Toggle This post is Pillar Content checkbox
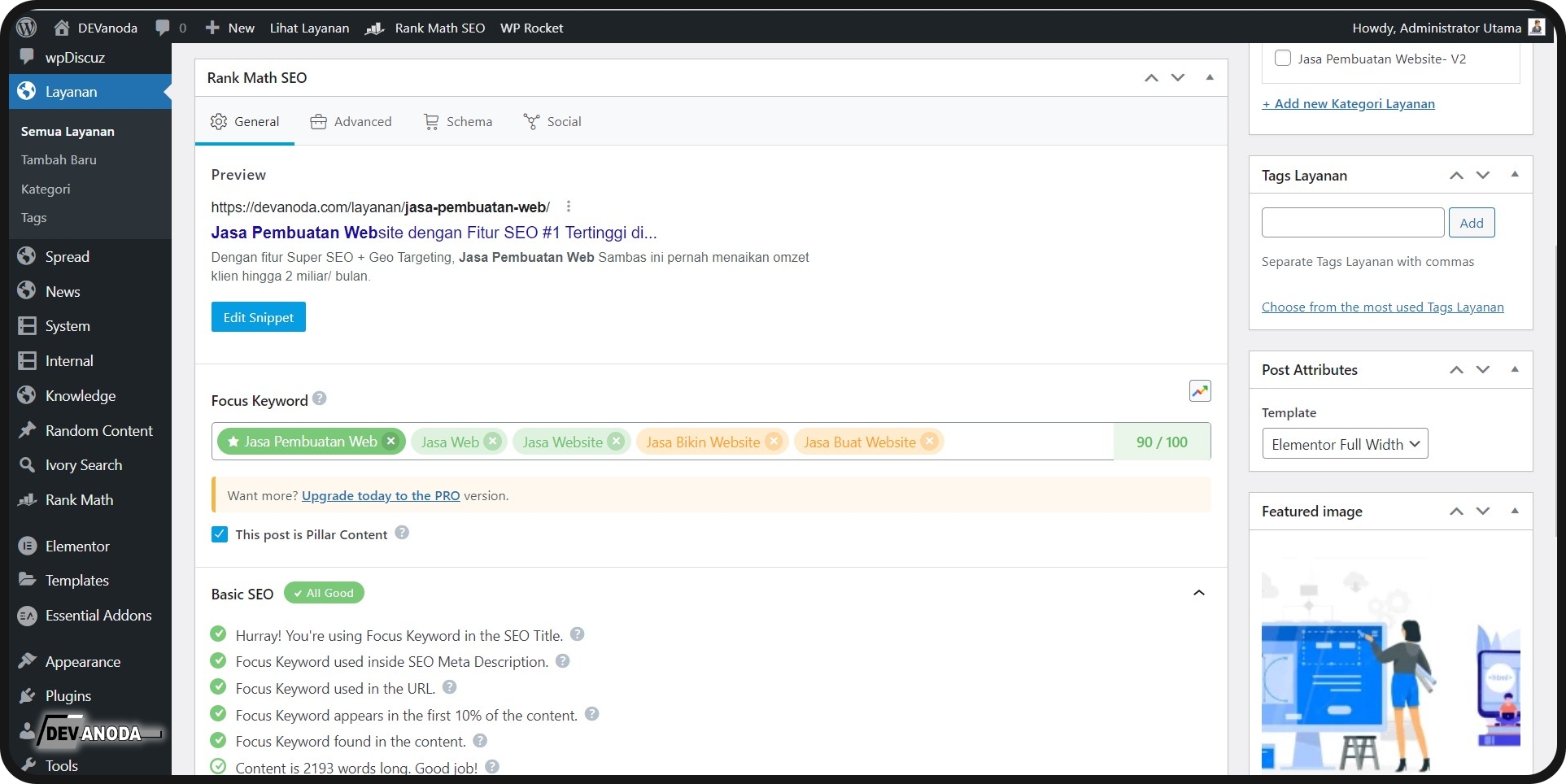Image resolution: width=1566 pixels, height=784 pixels. click(x=220, y=534)
